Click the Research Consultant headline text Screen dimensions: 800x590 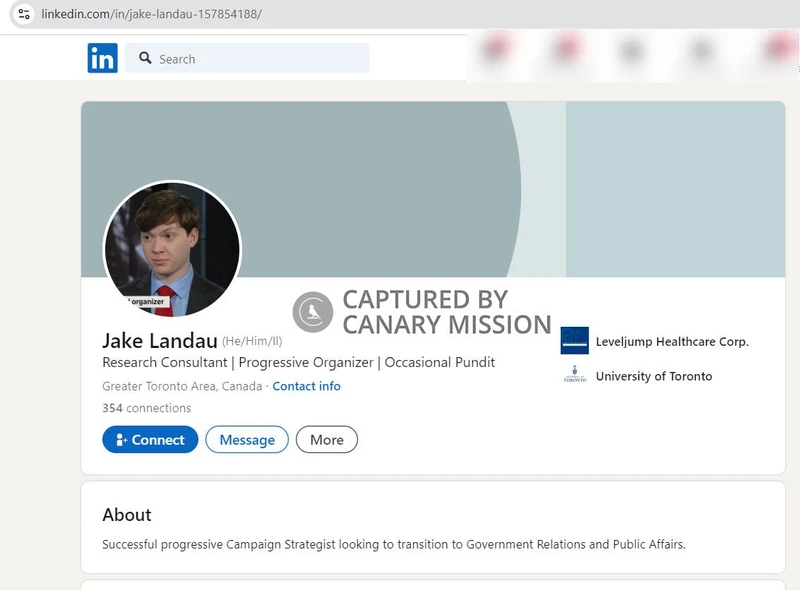(298, 362)
